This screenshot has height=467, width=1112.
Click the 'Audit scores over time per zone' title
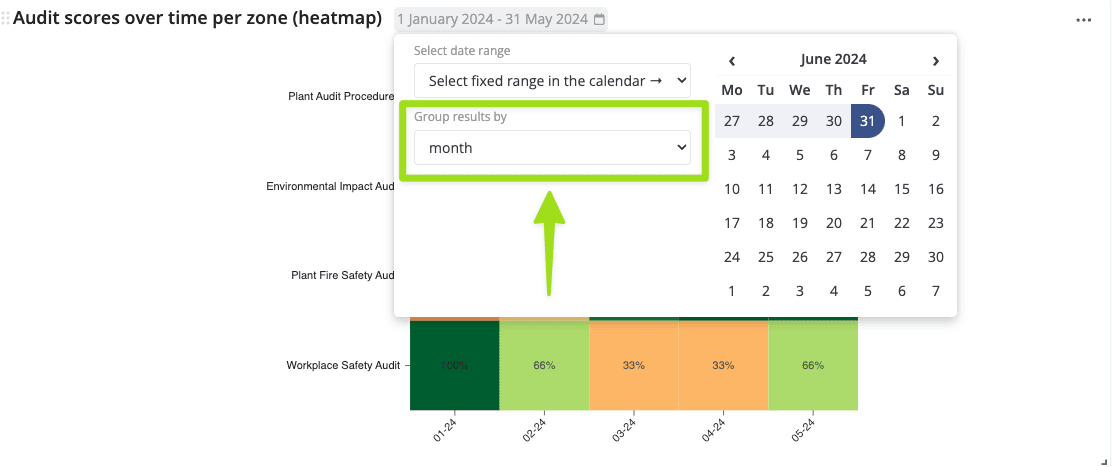pyautogui.click(x=197, y=19)
